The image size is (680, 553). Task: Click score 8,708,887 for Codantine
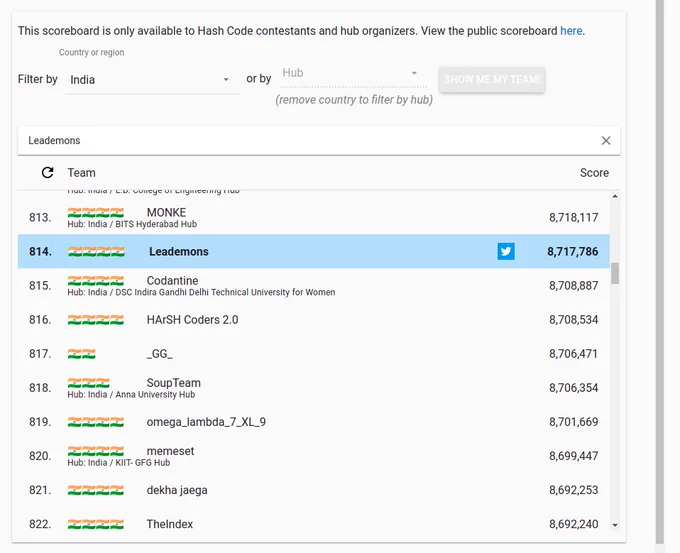point(573,285)
